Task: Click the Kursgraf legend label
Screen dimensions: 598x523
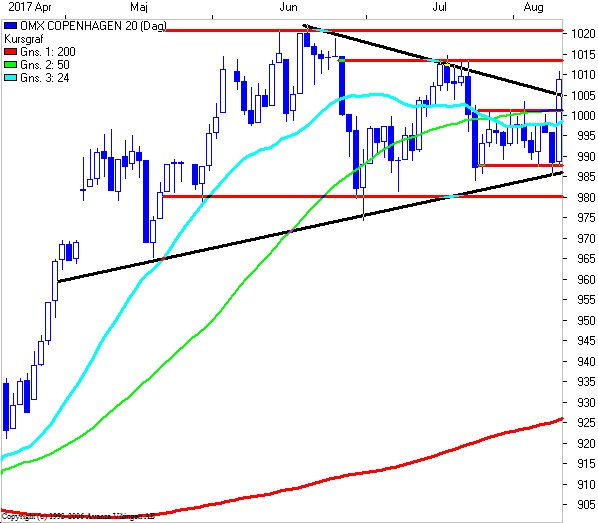Action: (24, 39)
